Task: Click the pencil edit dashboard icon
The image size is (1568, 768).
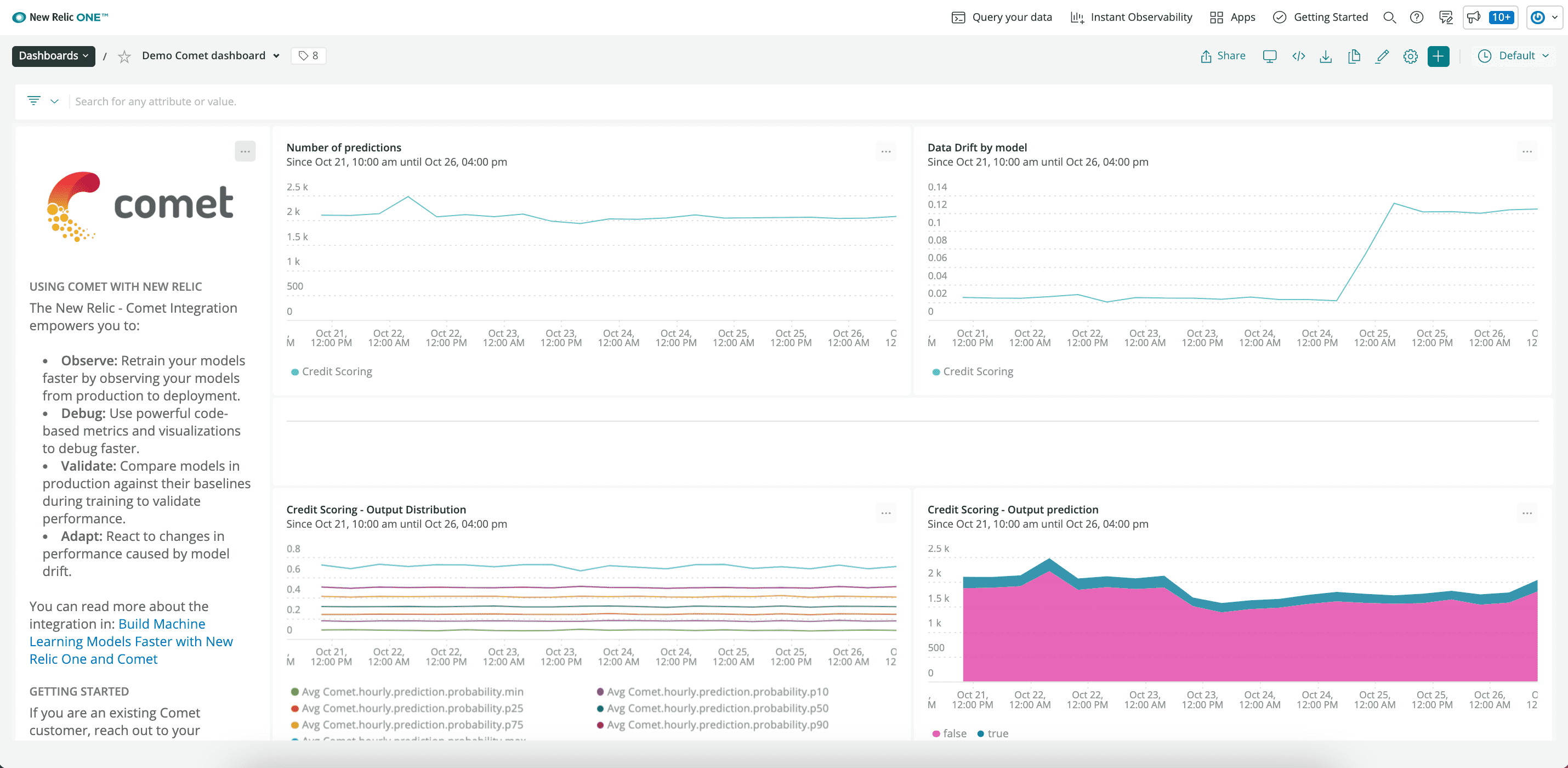Action: point(1382,56)
